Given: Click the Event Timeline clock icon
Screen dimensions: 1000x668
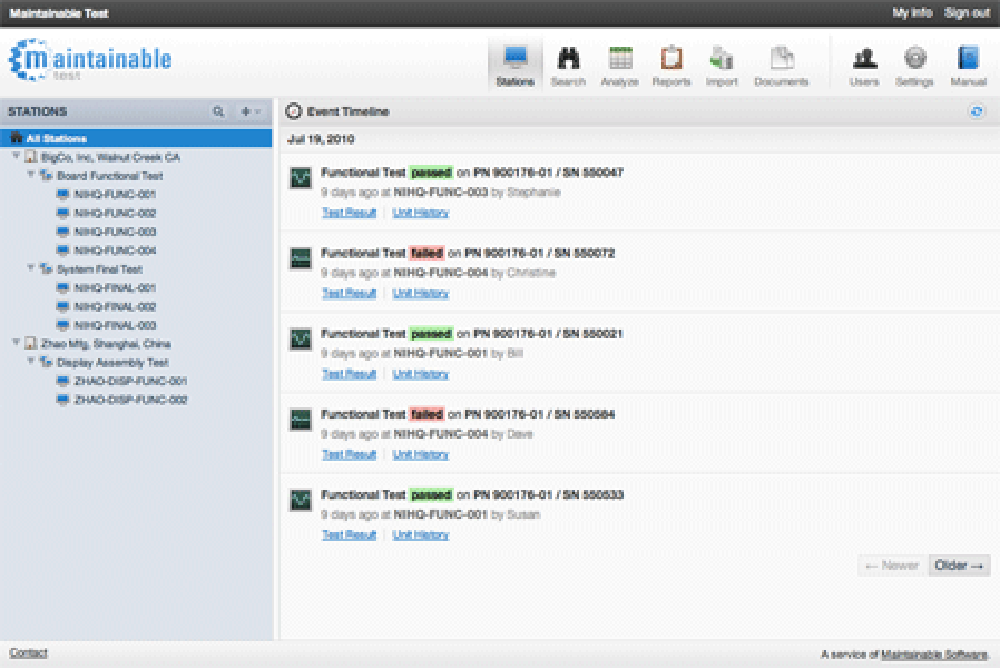Looking at the screenshot, I should click(x=293, y=111).
